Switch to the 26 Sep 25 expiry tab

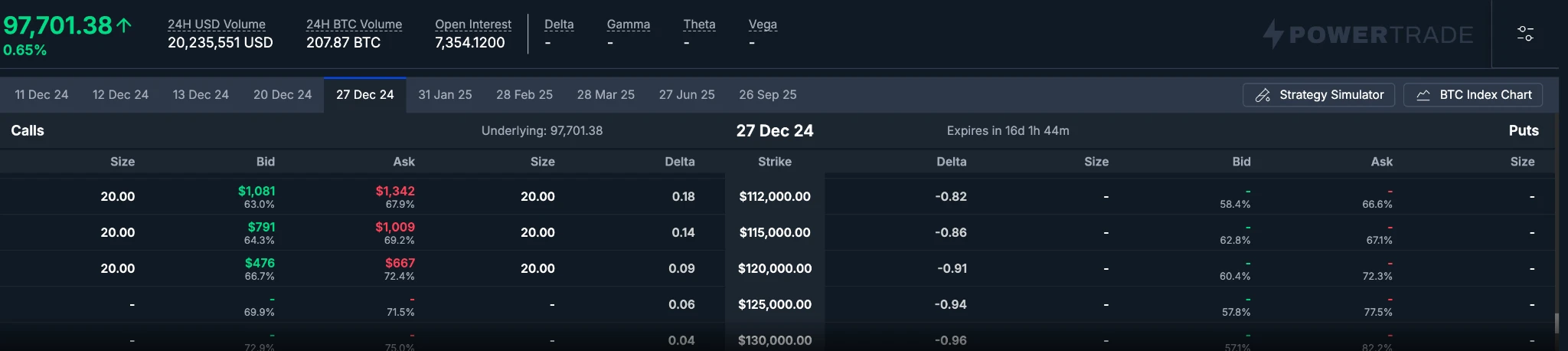pyautogui.click(x=767, y=95)
